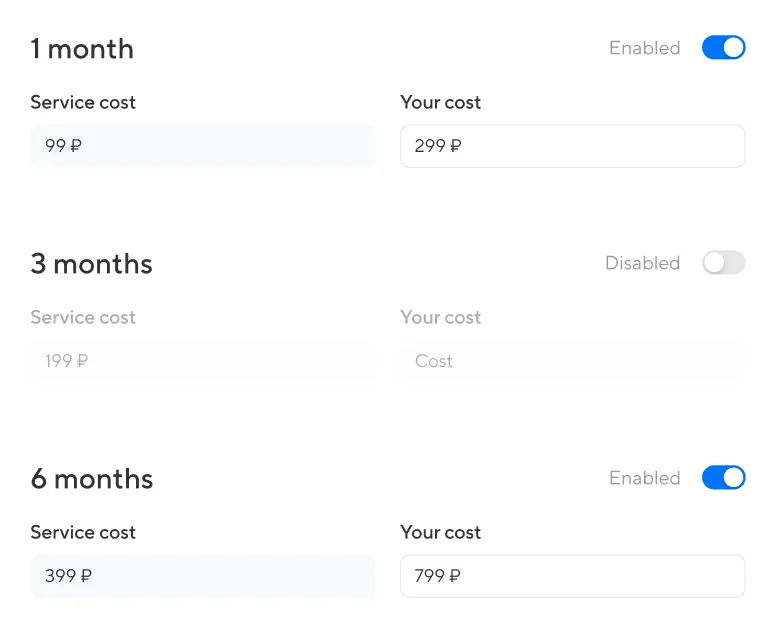Click the Disabled label for 3 months
Screen dimensions: 776x629
[642, 263]
